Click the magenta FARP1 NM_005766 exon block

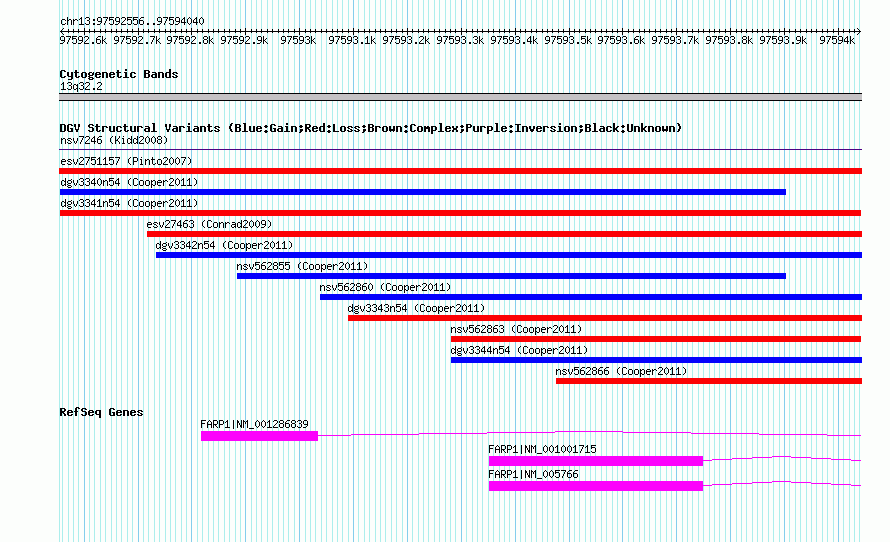(596, 486)
